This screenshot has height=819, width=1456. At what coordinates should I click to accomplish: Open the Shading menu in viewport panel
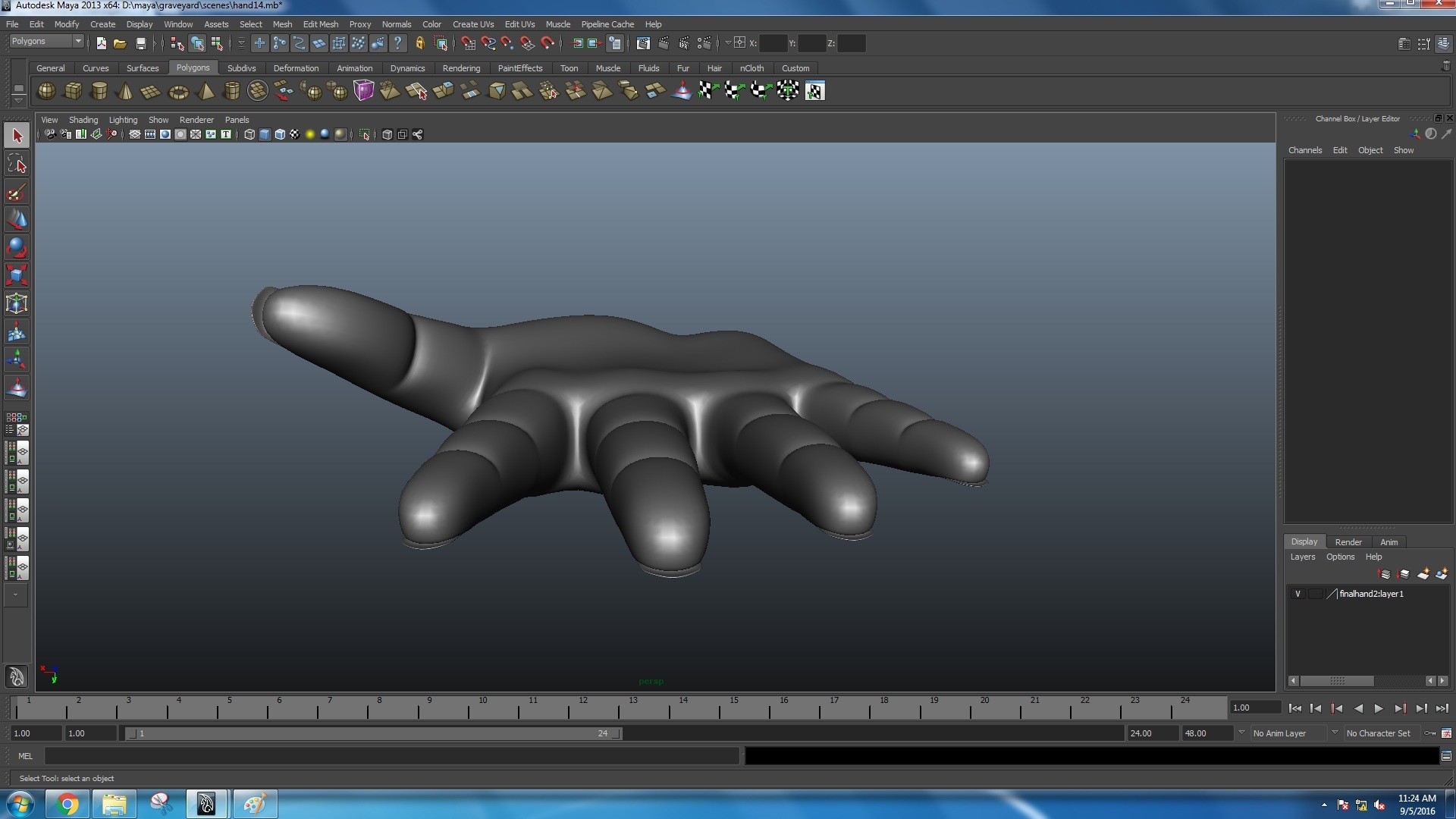[83, 120]
